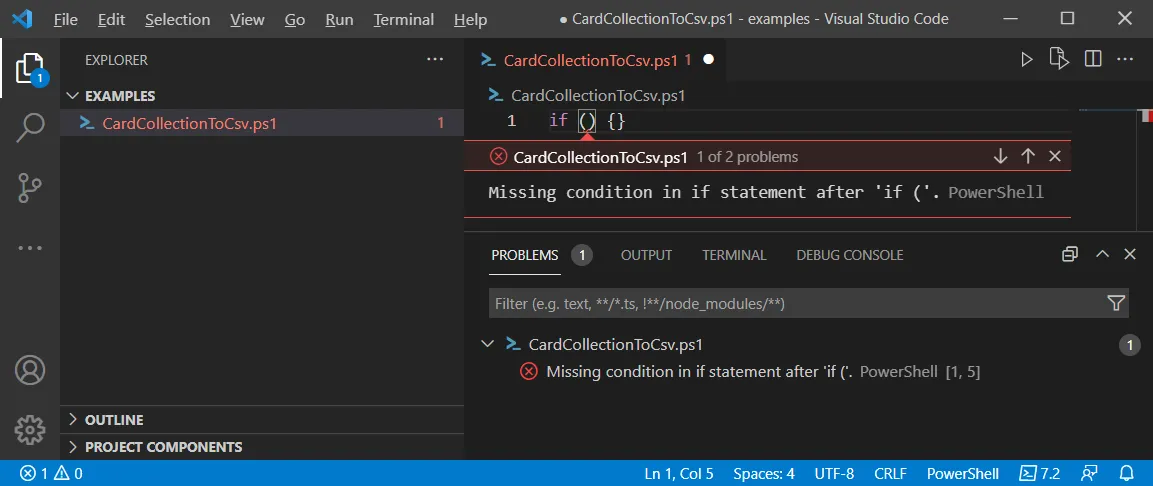Open the Selection menu
The width and height of the screenshot is (1153, 486).
[x=177, y=19]
